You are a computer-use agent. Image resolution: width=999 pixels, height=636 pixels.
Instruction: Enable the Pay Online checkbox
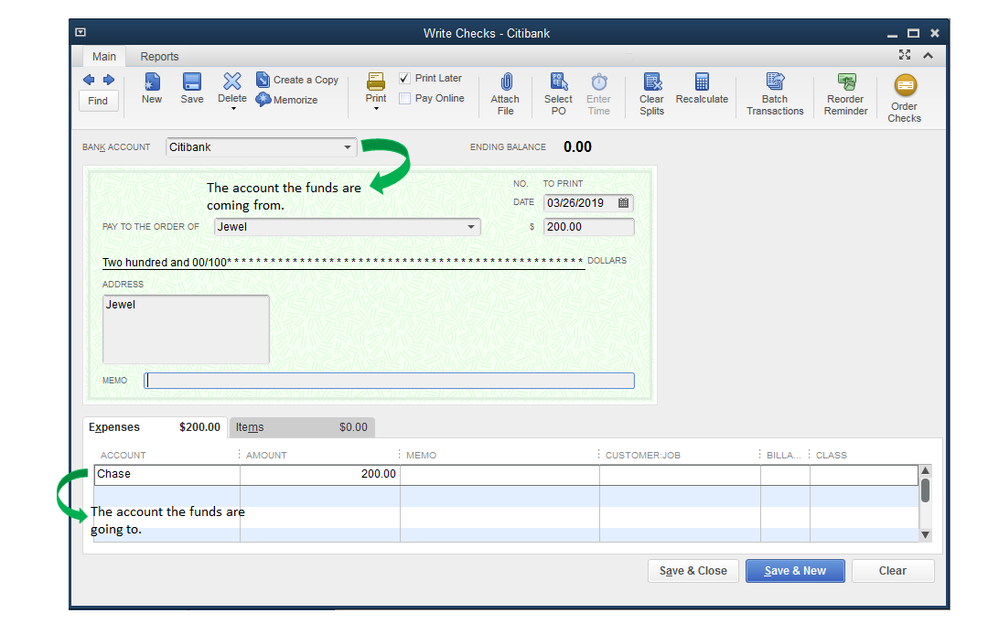pos(405,98)
